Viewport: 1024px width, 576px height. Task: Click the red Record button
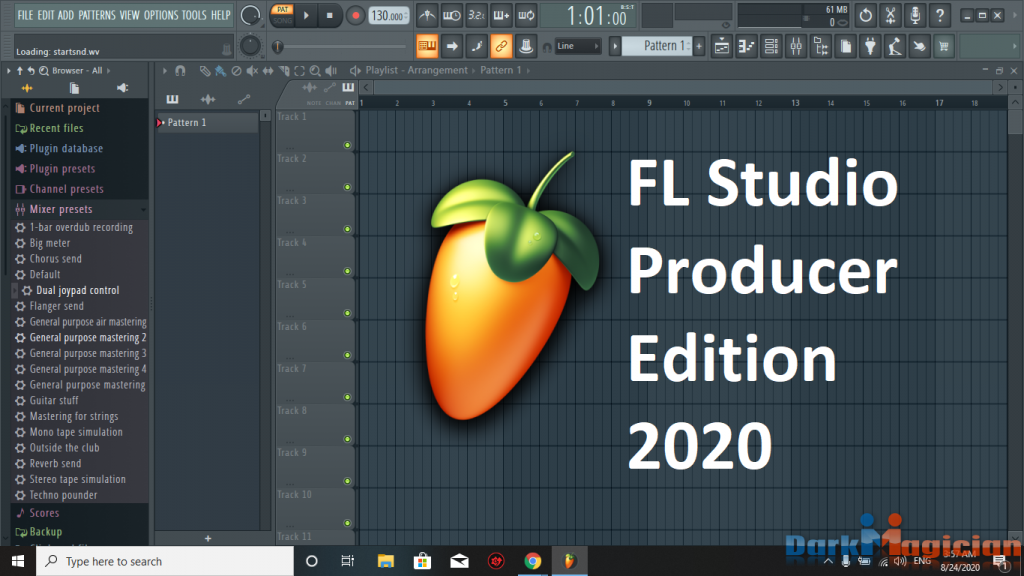[x=355, y=15]
